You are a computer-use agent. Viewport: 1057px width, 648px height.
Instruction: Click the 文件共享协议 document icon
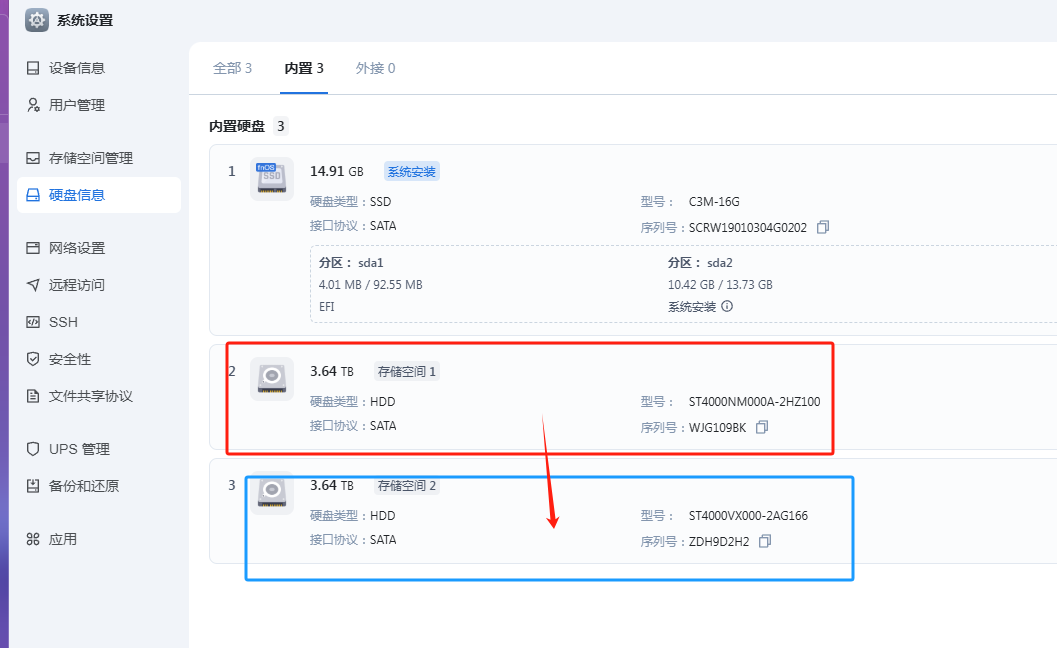click(33, 396)
